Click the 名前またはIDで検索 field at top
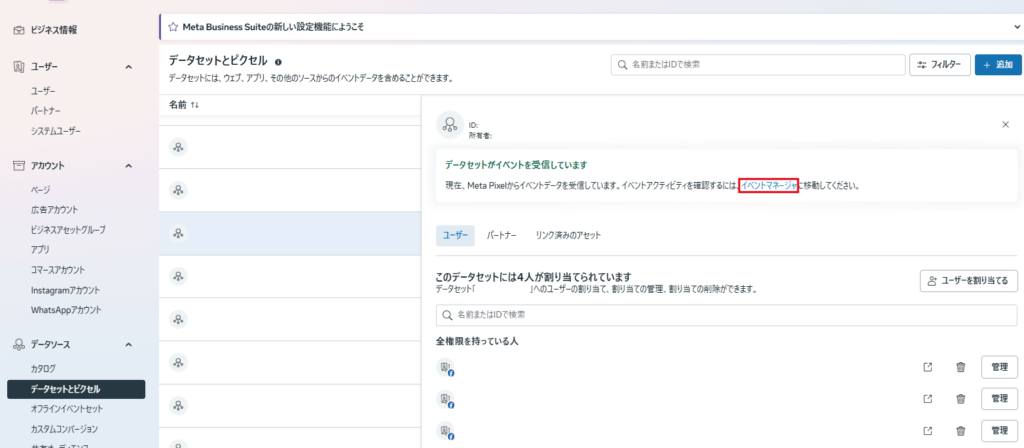This screenshot has height=448, width=1024. 755,65
